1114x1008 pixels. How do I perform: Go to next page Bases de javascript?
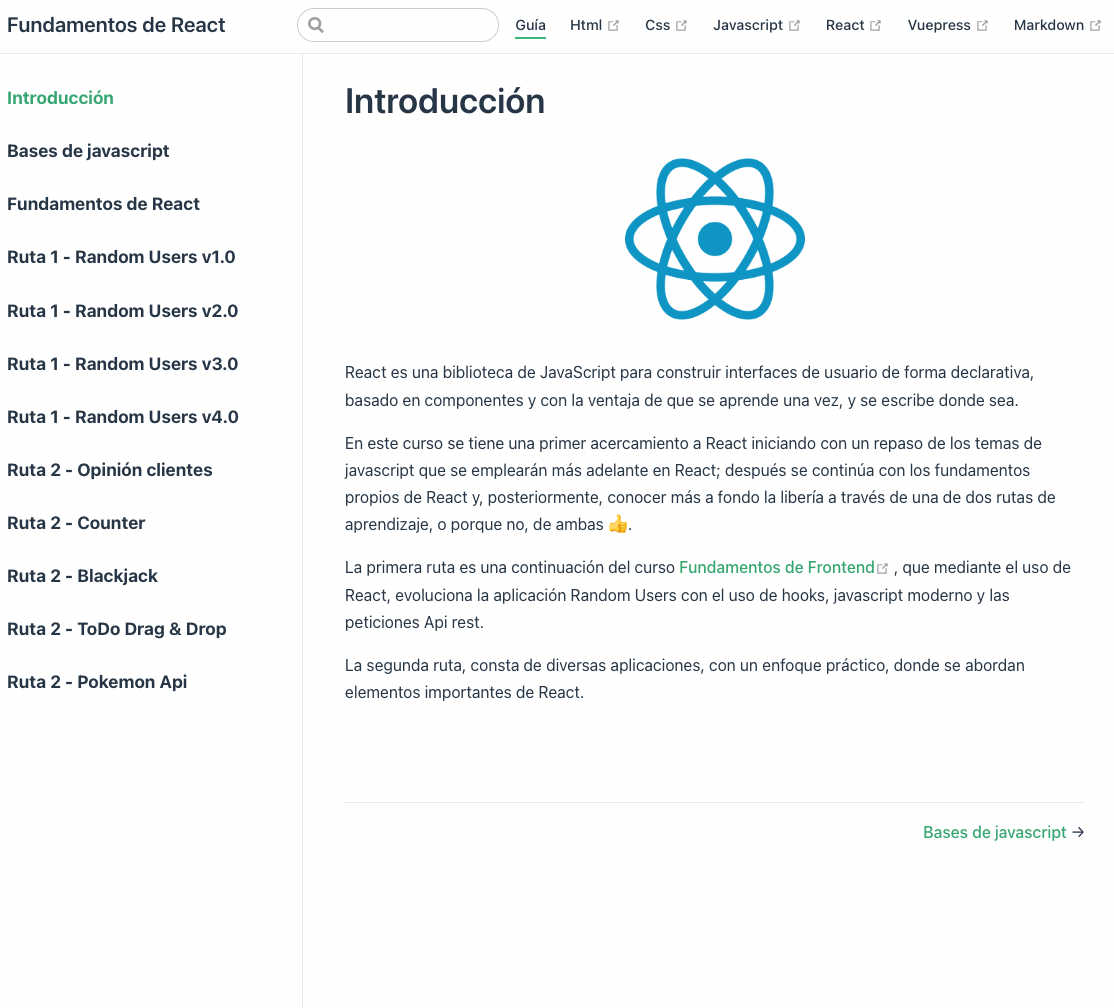point(994,832)
